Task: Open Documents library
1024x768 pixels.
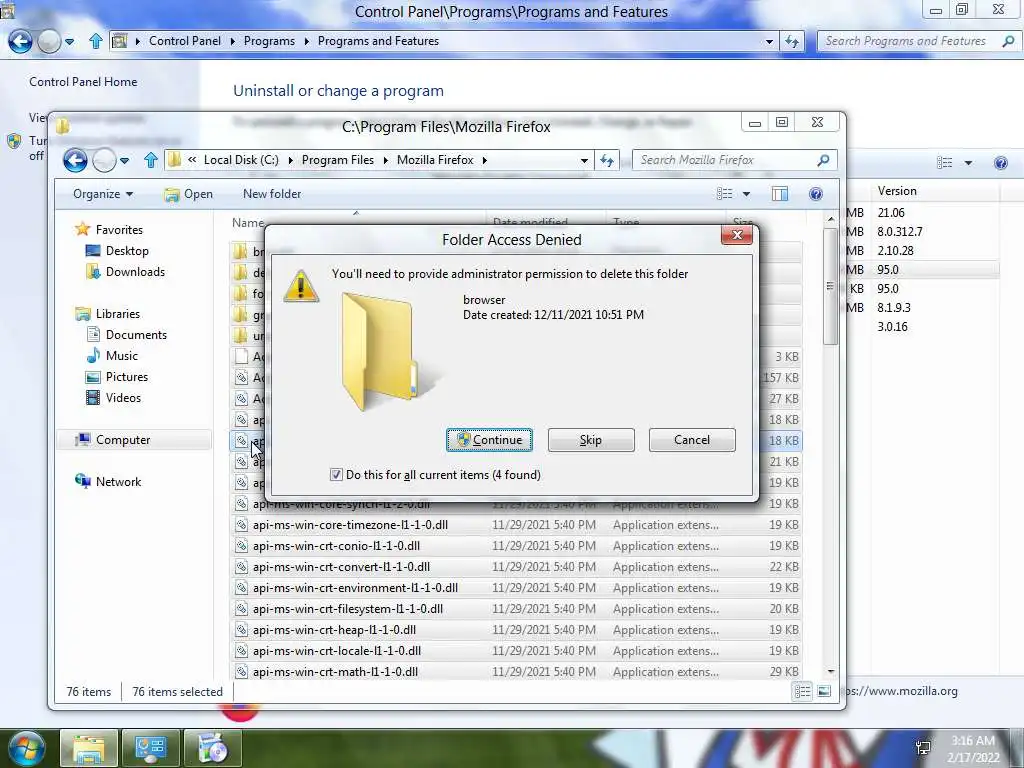Action: click(136, 334)
